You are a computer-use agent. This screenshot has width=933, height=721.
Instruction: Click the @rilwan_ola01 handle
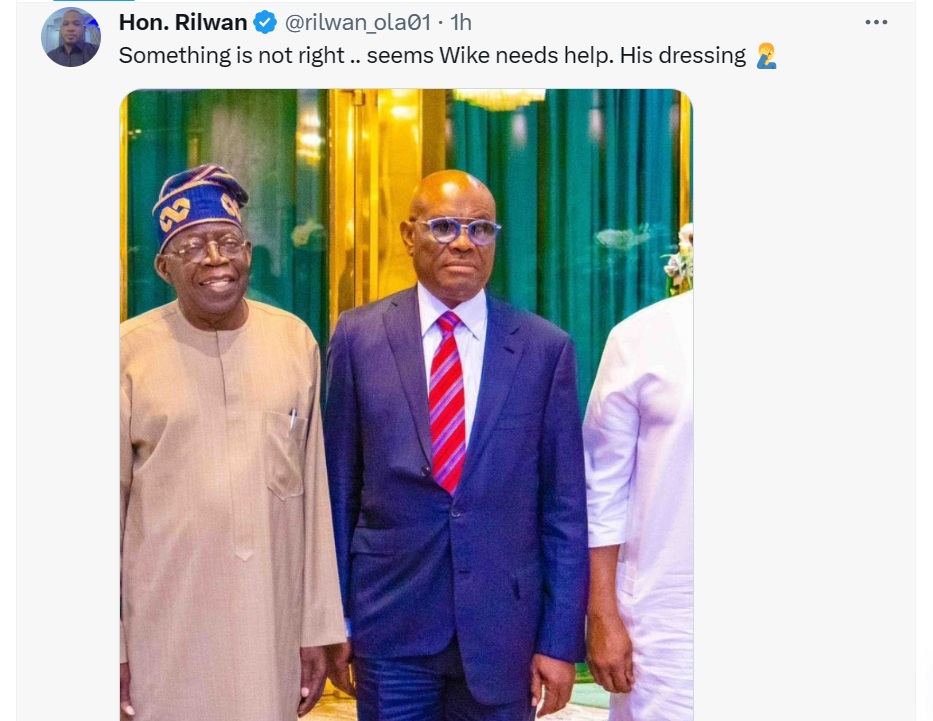pyautogui.click(x=358, y=22)
